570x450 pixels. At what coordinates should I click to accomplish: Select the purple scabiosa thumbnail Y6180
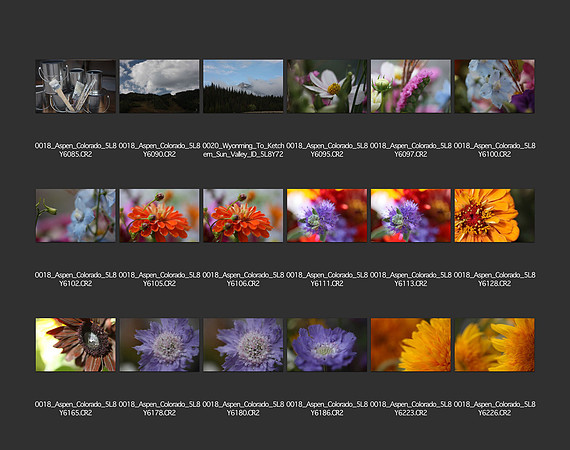(x=243, y=345)
